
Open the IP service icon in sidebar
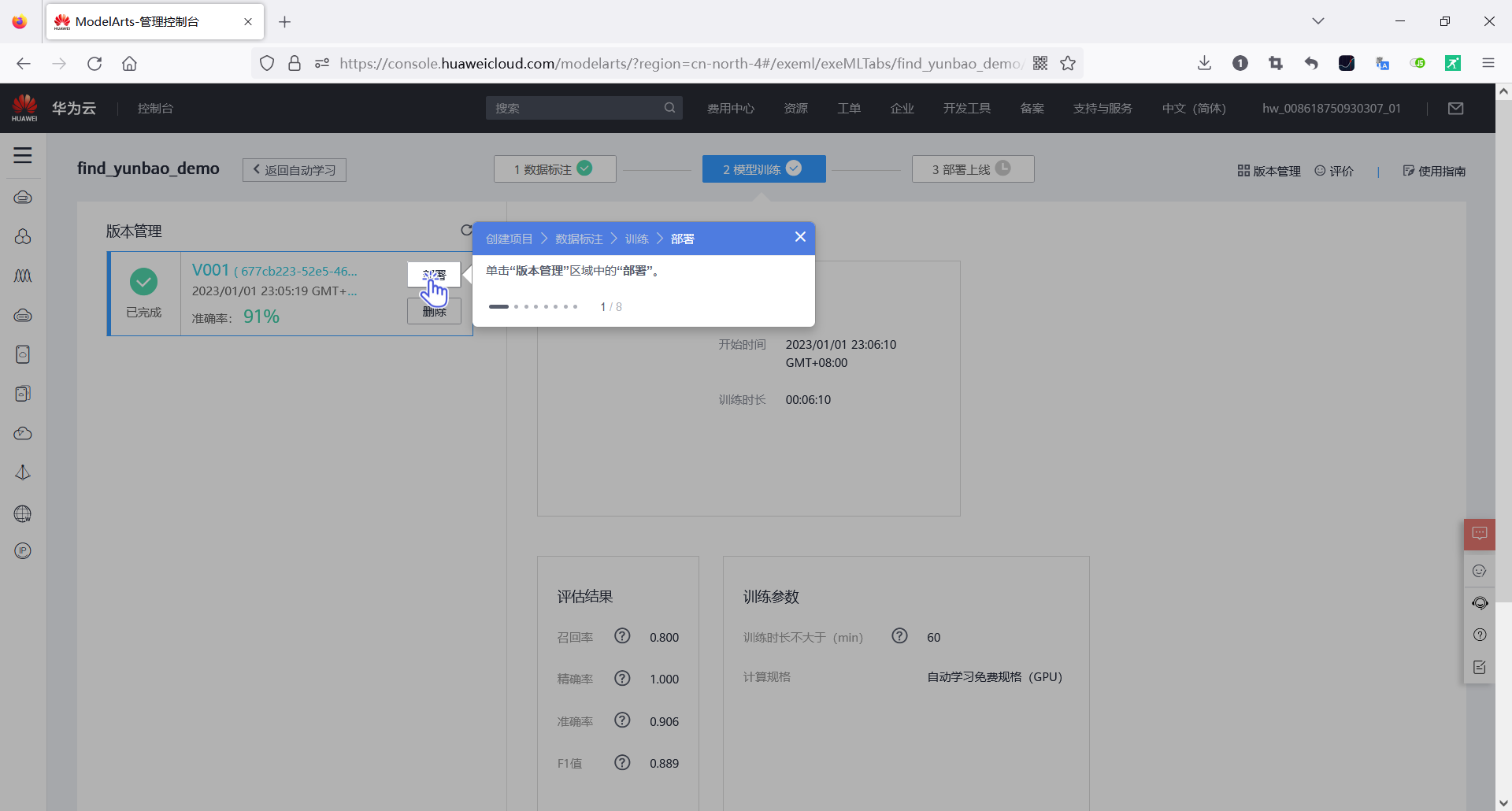[23, 550]
